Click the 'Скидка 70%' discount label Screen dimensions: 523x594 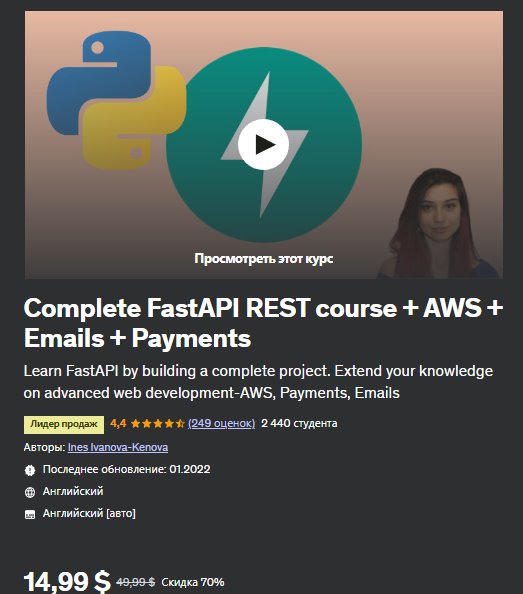click(x=193, y=582)
